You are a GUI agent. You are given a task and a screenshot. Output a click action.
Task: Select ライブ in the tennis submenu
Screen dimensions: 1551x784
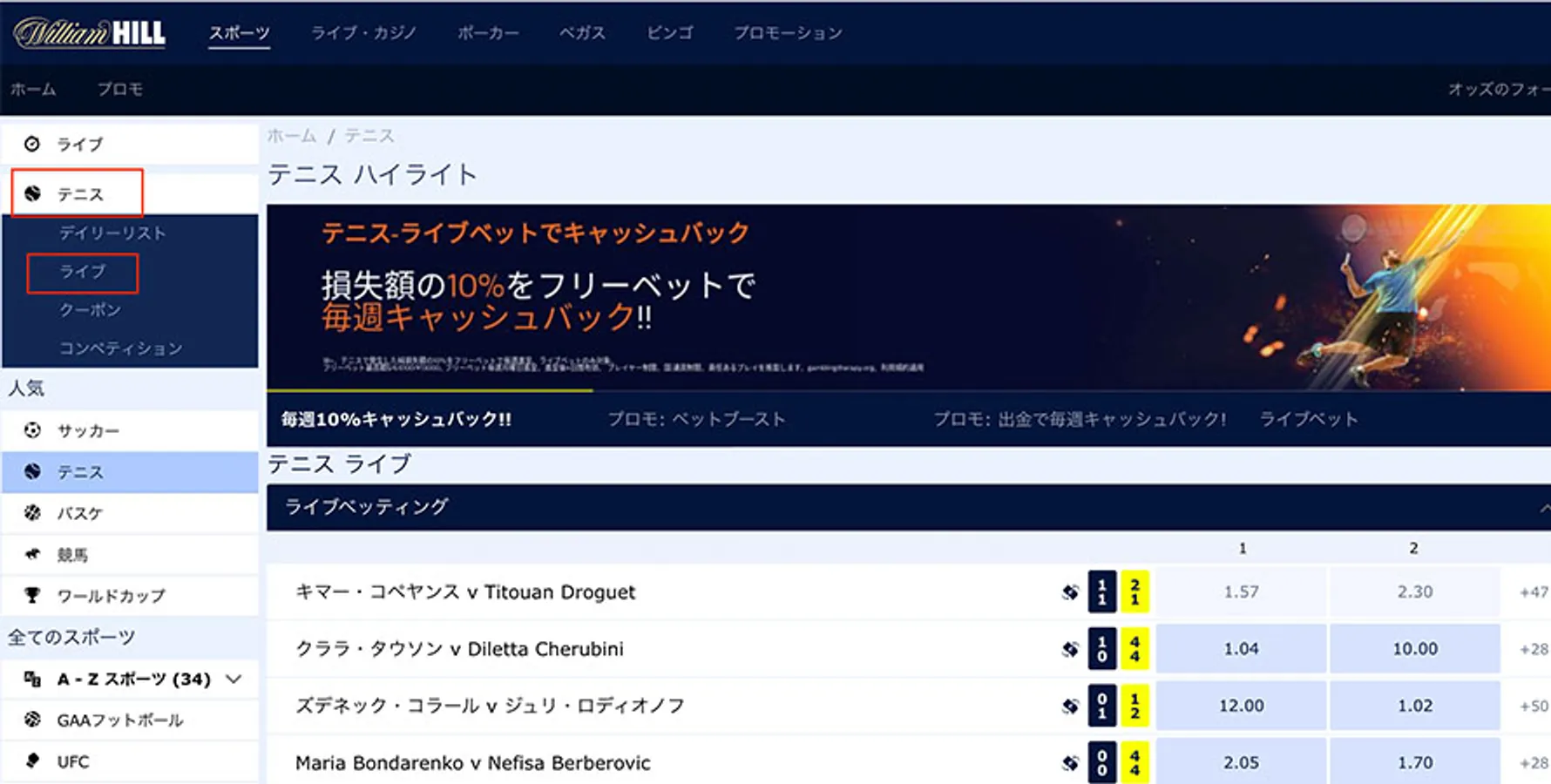[83, 272]
